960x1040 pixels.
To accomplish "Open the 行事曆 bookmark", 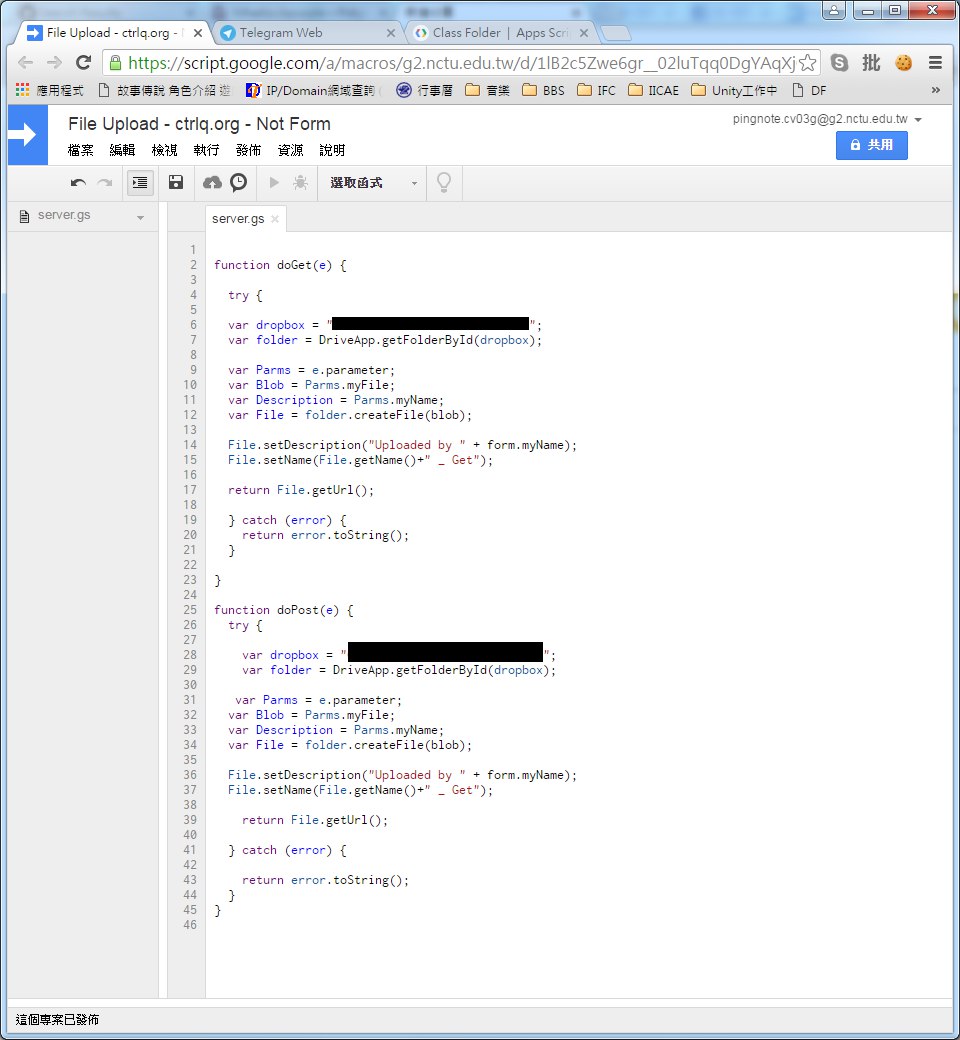I will pos(425,90).
